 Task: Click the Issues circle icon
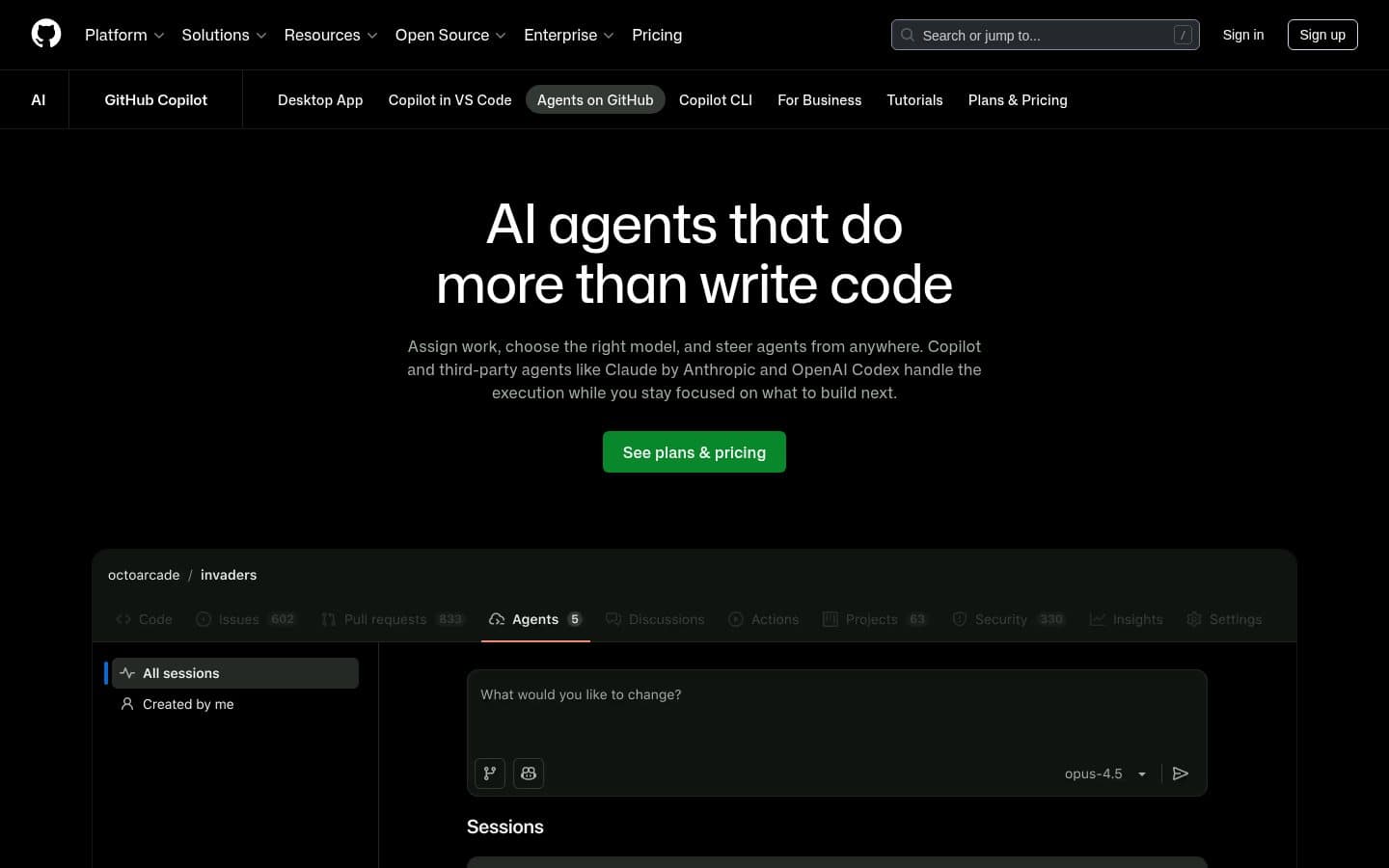pos(204,619)
